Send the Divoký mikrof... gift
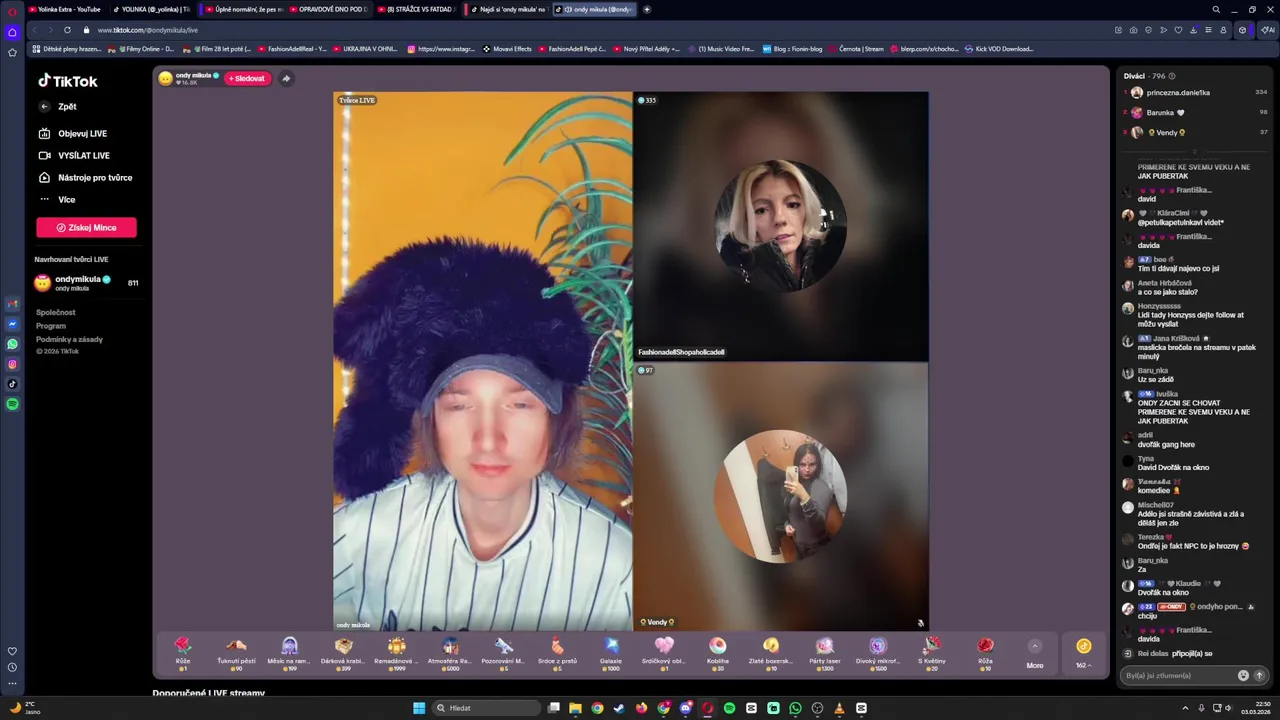 coord(878,653)
